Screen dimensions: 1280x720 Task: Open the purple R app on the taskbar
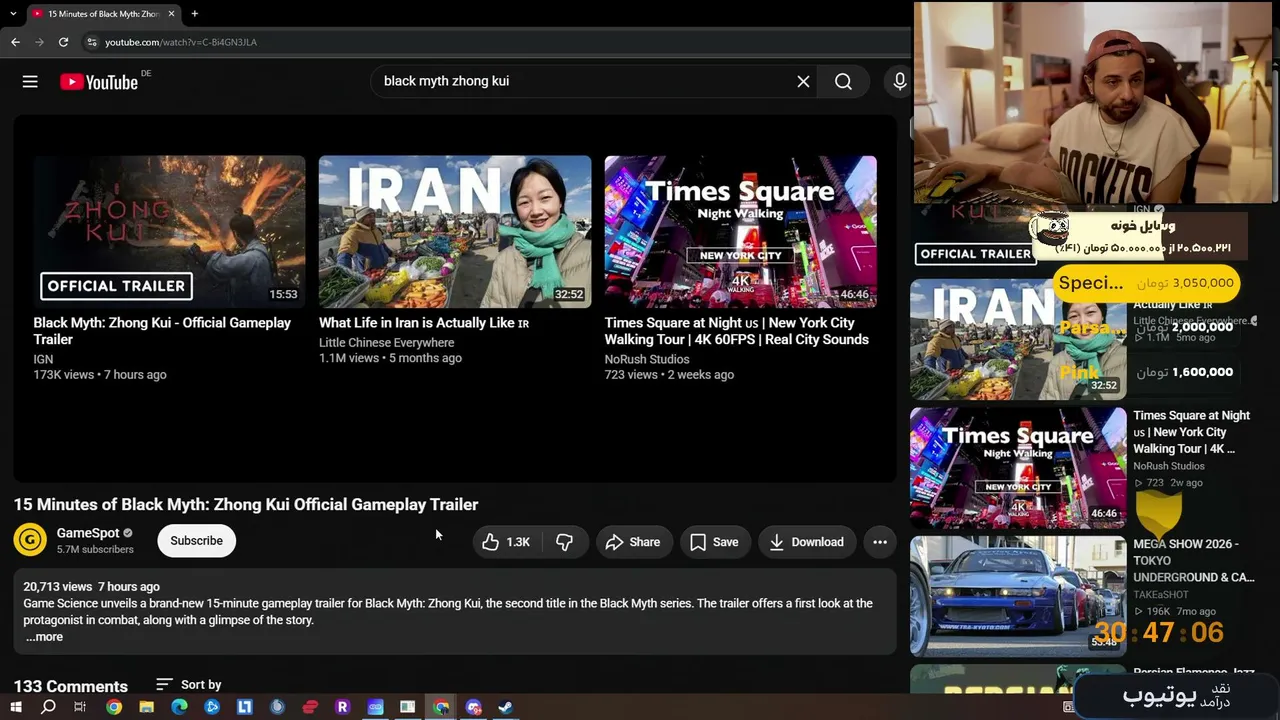342,707
